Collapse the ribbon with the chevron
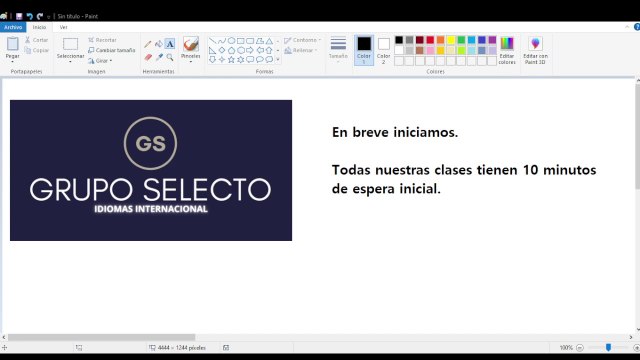The width and height of the screenshot is (640, 360). [x=627, y=27]
